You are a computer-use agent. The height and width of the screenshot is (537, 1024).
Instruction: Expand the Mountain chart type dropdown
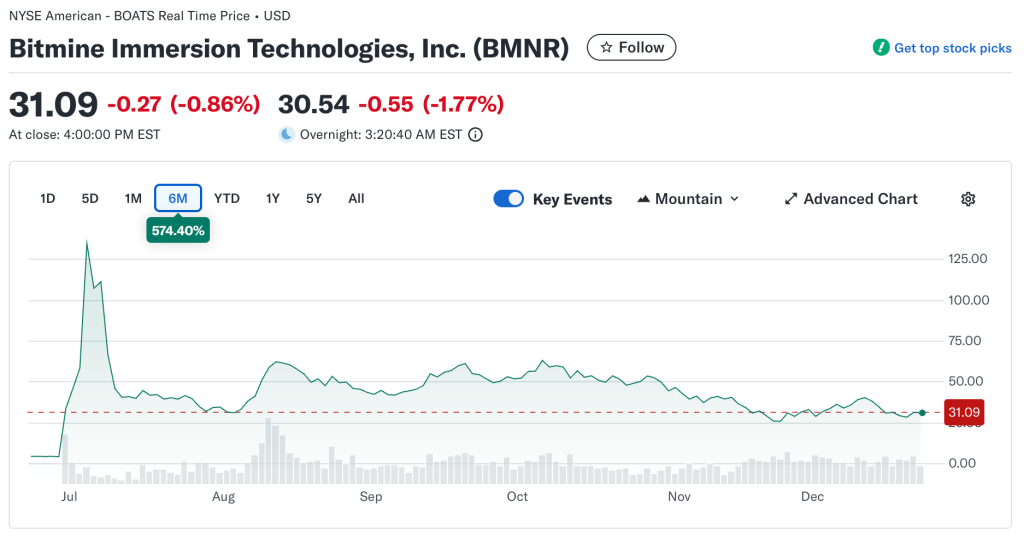pos(734,199)
